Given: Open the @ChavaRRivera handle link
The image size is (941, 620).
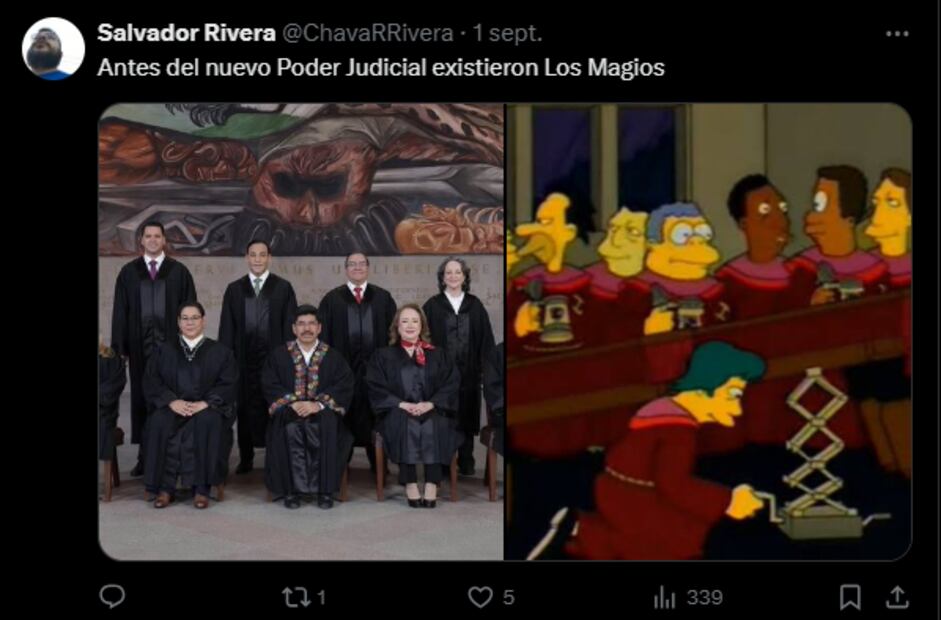Looking at the screenshot, I should coord(367,34).
